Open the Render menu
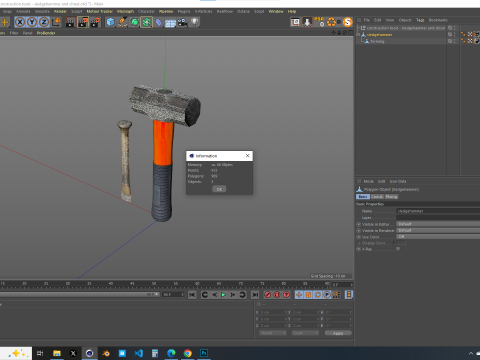Image resolution: width=480 pixels, height=360 pixels. [60, 11]
